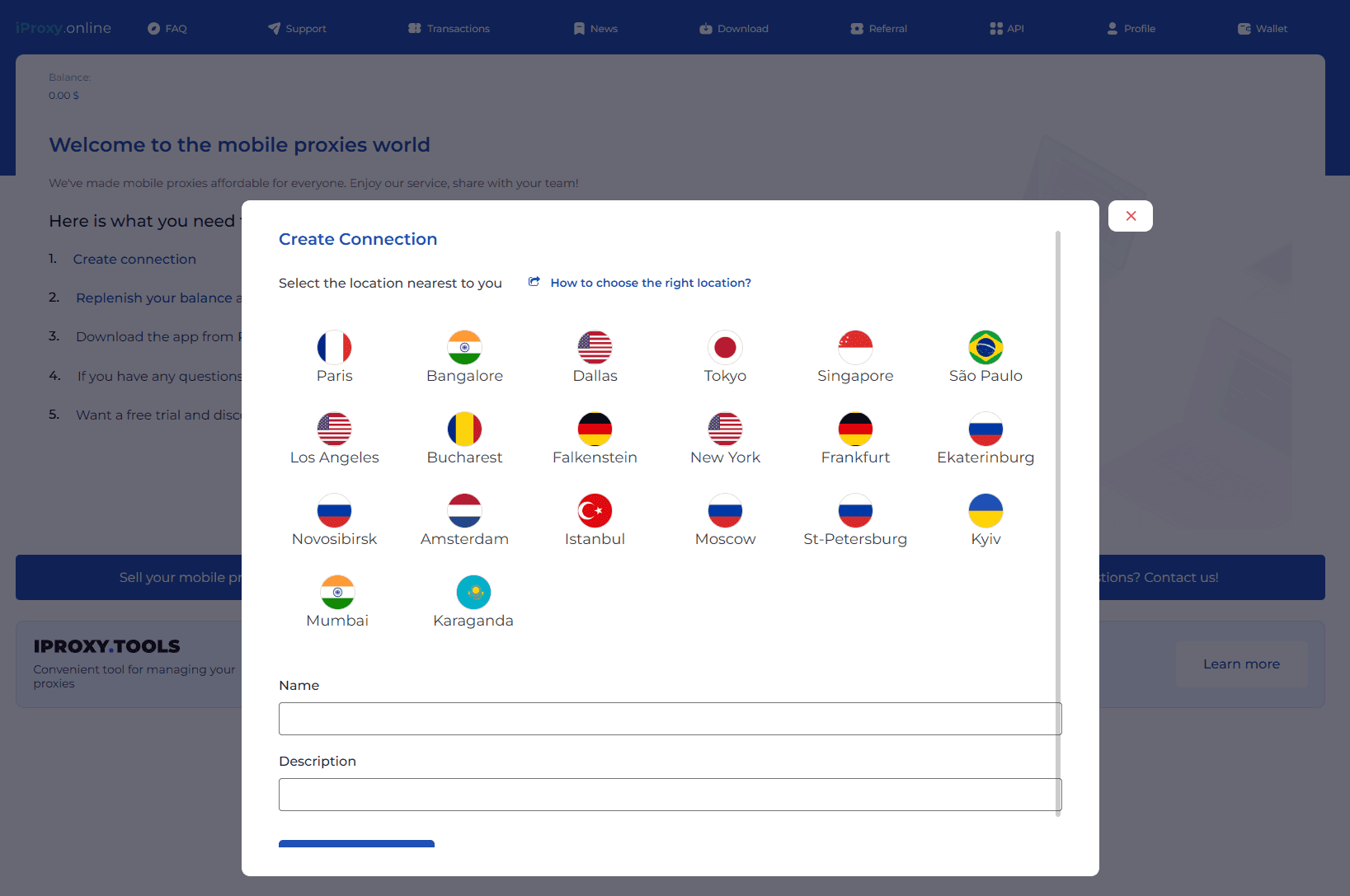1350x896 pixels.
Task: Select the Frankfurt Germany flag icon
Action: (855, 429)
